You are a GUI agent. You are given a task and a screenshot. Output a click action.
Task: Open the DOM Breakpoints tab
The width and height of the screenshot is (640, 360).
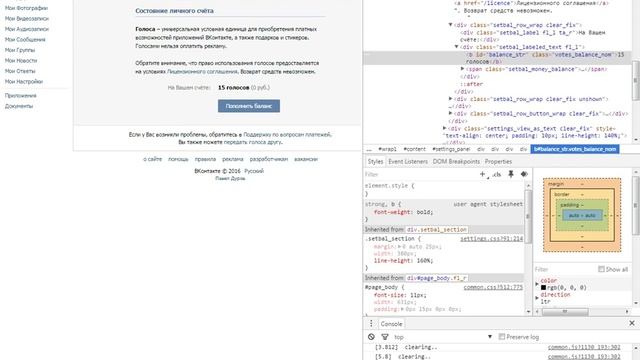pyautogui.click(x=456, y=161)
